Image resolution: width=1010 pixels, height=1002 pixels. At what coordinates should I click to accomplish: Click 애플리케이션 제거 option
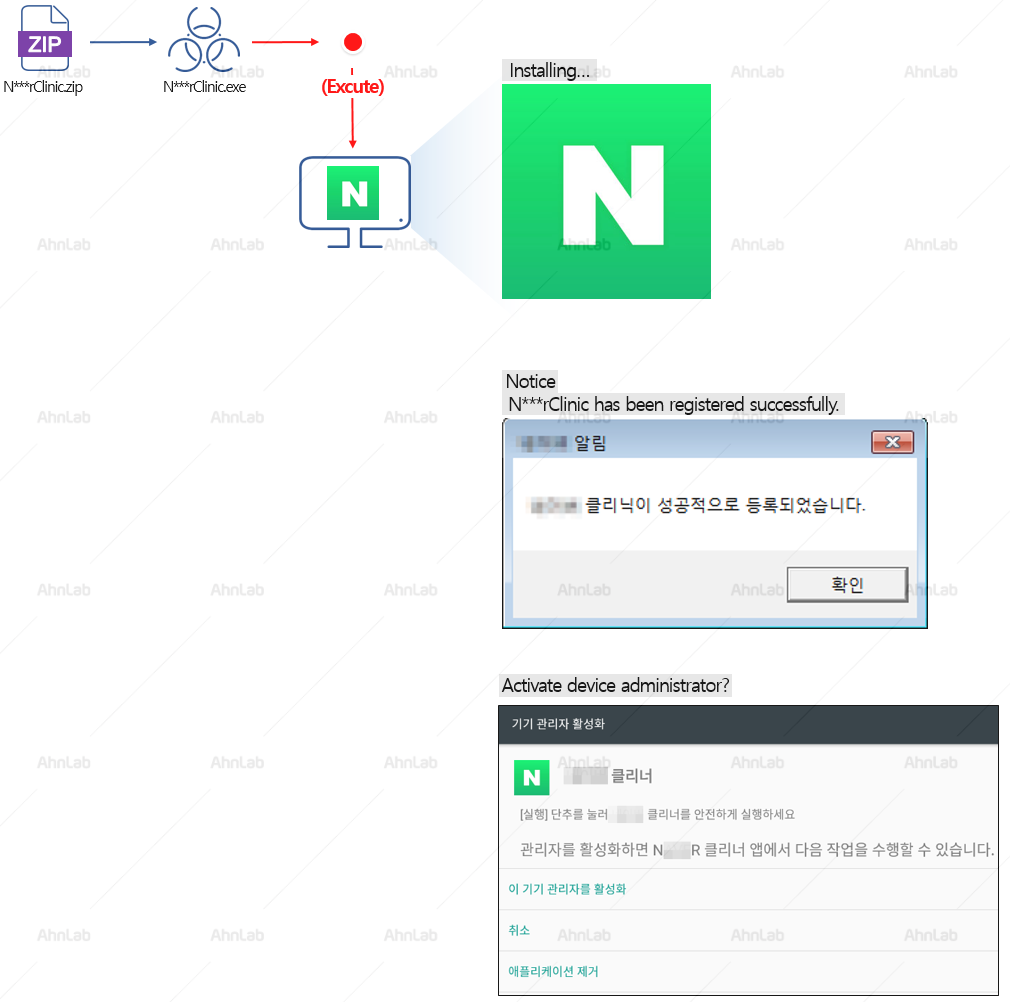pyautogui.click(x=553, y=971)
